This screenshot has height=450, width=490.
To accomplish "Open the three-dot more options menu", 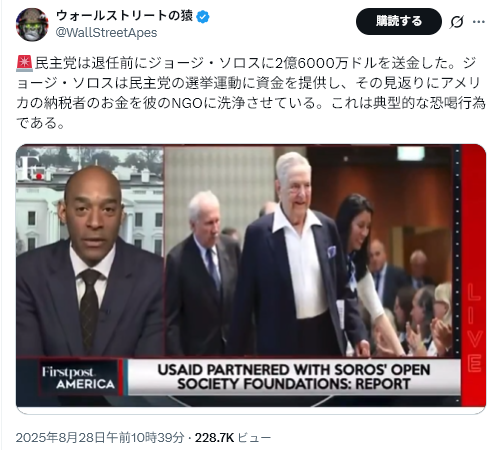I will (x=478, y=22).
